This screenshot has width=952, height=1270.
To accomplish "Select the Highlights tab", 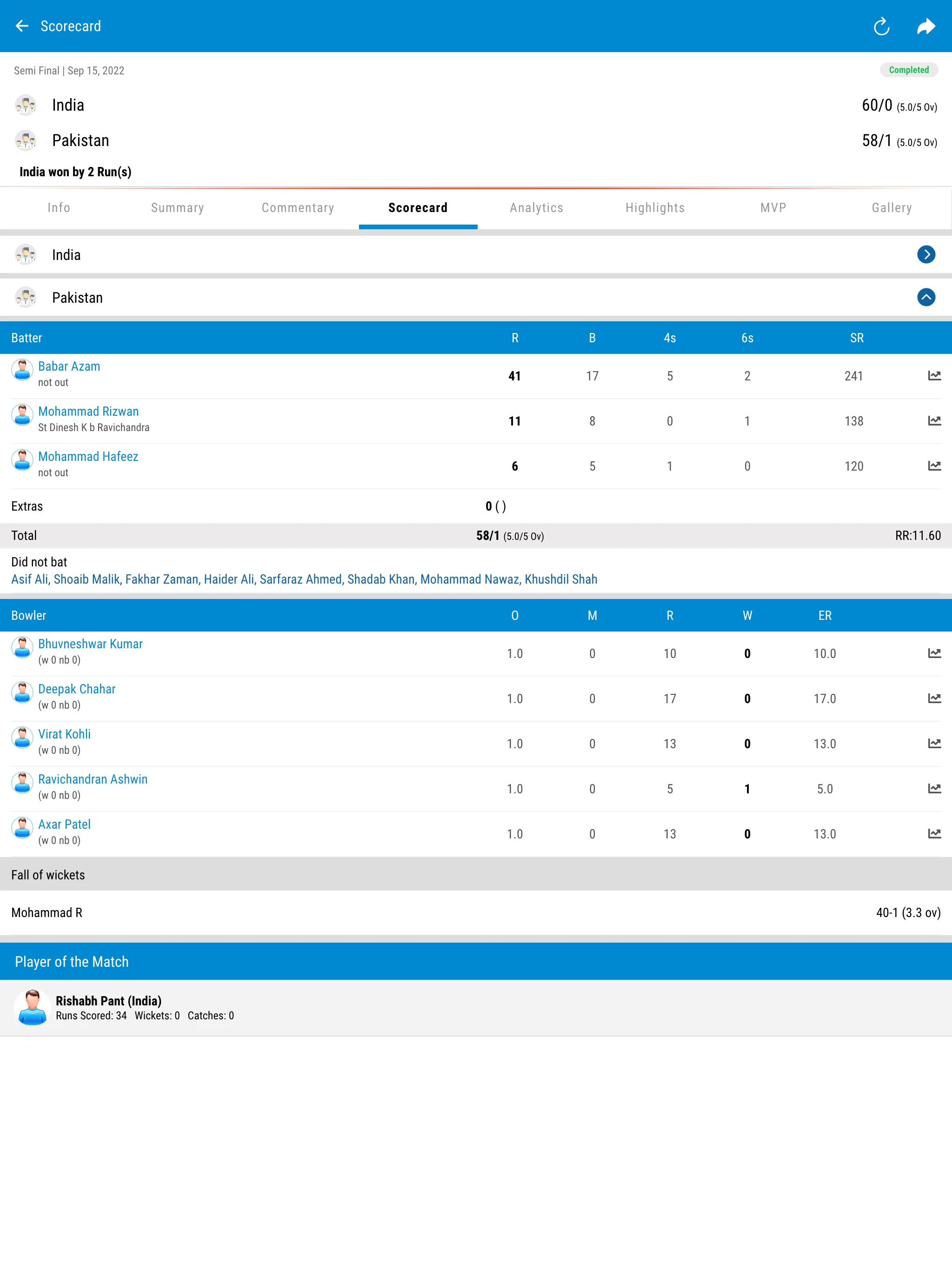I will click(655, 207).
